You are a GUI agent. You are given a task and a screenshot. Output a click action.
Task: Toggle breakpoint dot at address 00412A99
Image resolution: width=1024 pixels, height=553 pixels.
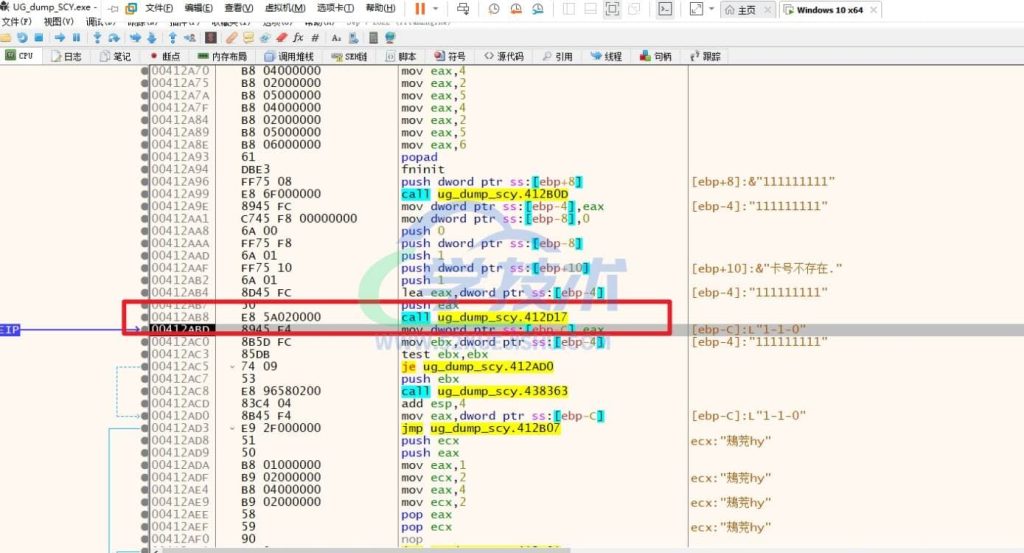145,194
